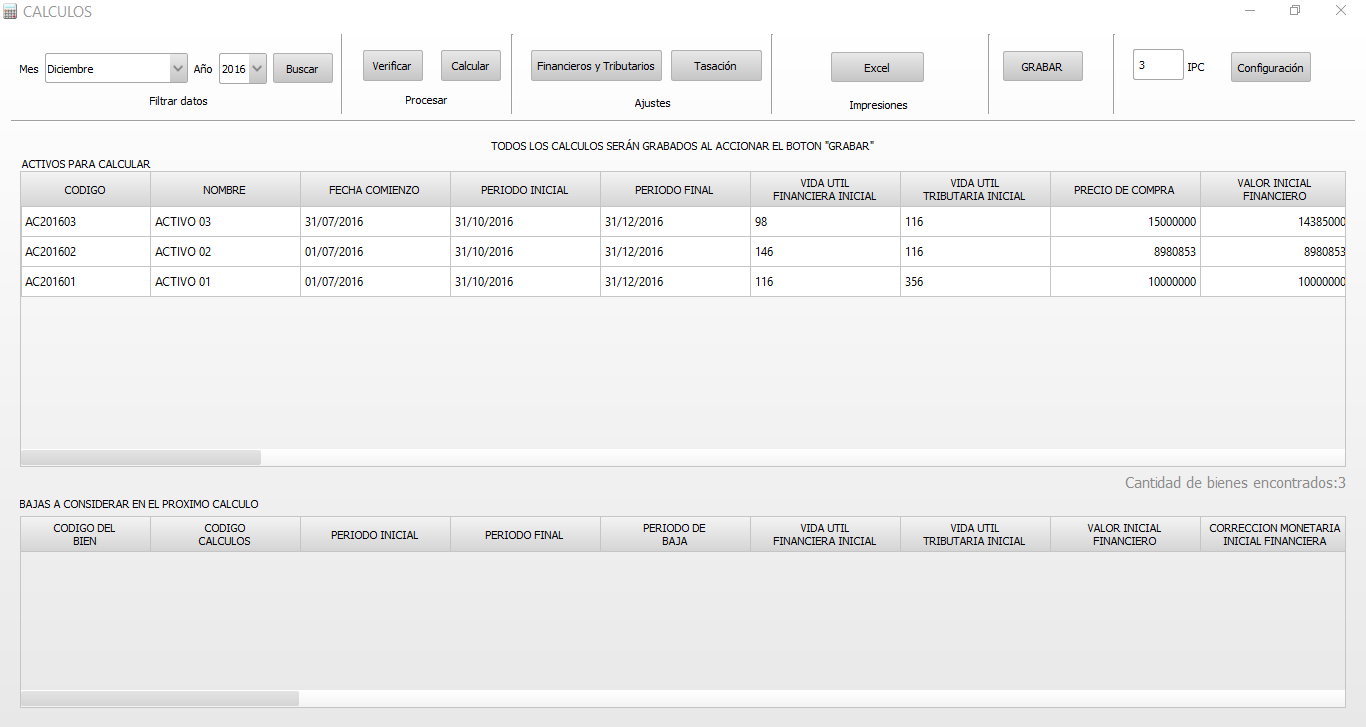Click the activos table horizontal scrollbar
Image resolution: width=1366 pixels, height=727 pixels.
click(x=141, y=457)
